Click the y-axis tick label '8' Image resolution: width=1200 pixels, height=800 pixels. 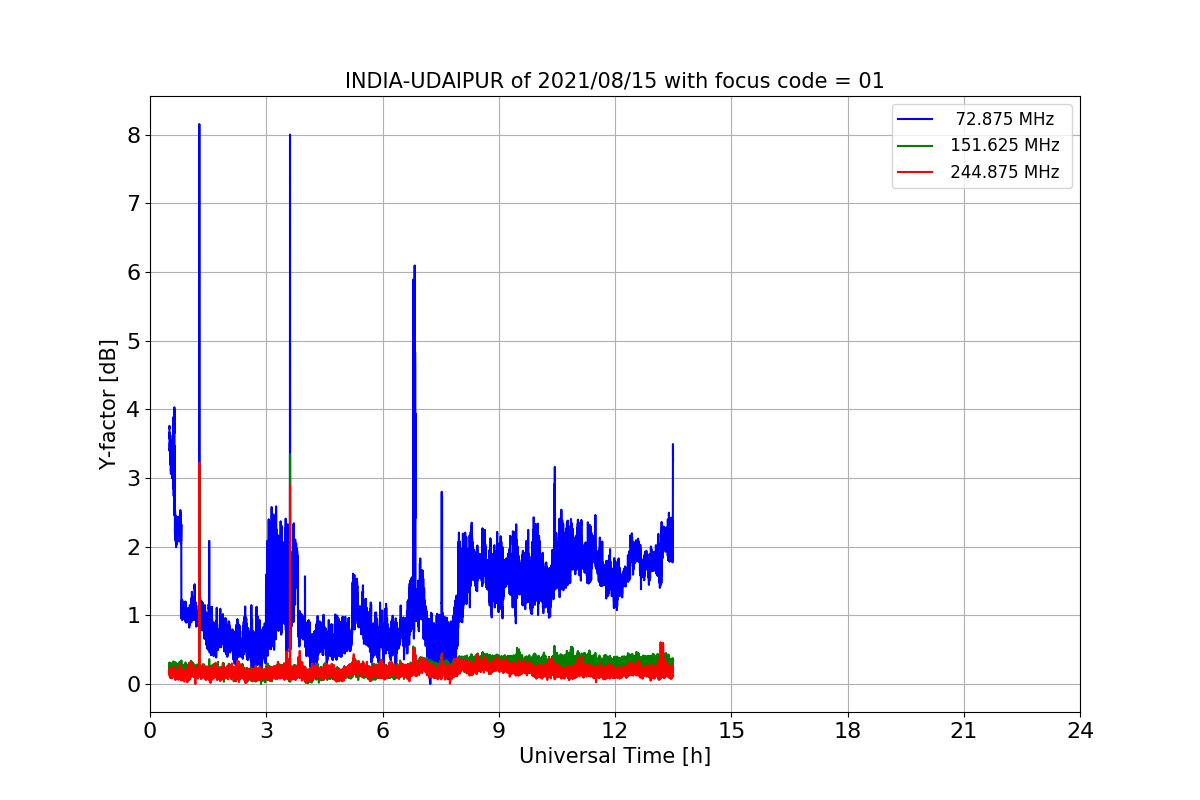point(134,135)
